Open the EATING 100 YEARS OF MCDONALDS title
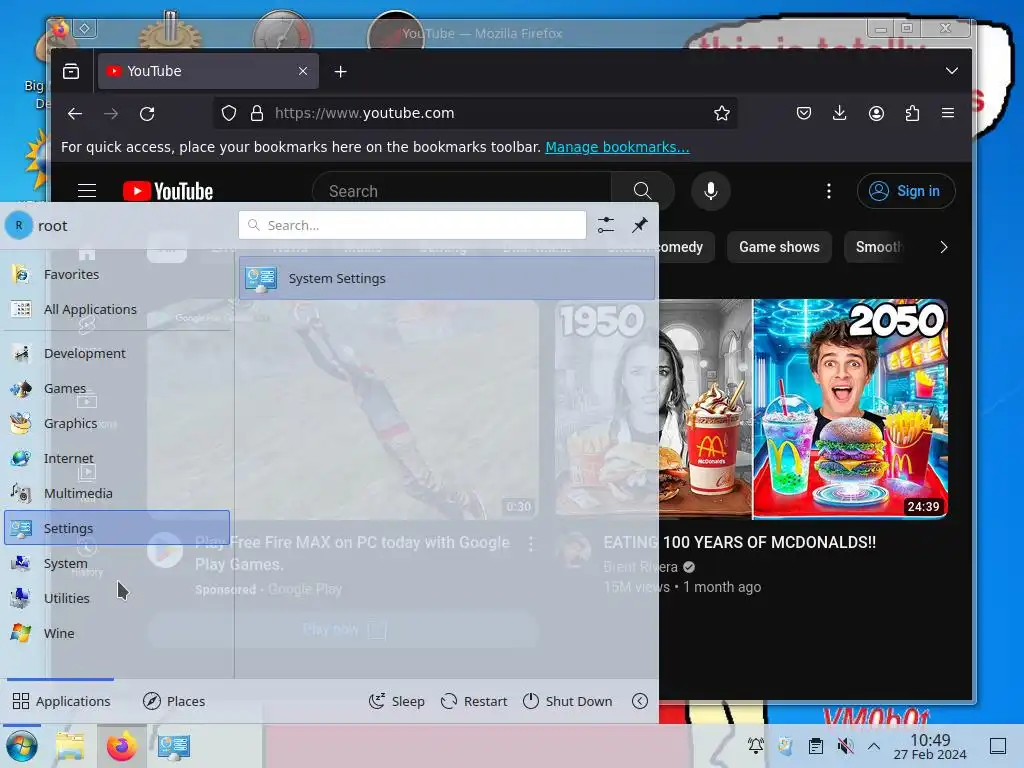Image resolution: width=1024 pixels, height=768 pixels. 739,542
